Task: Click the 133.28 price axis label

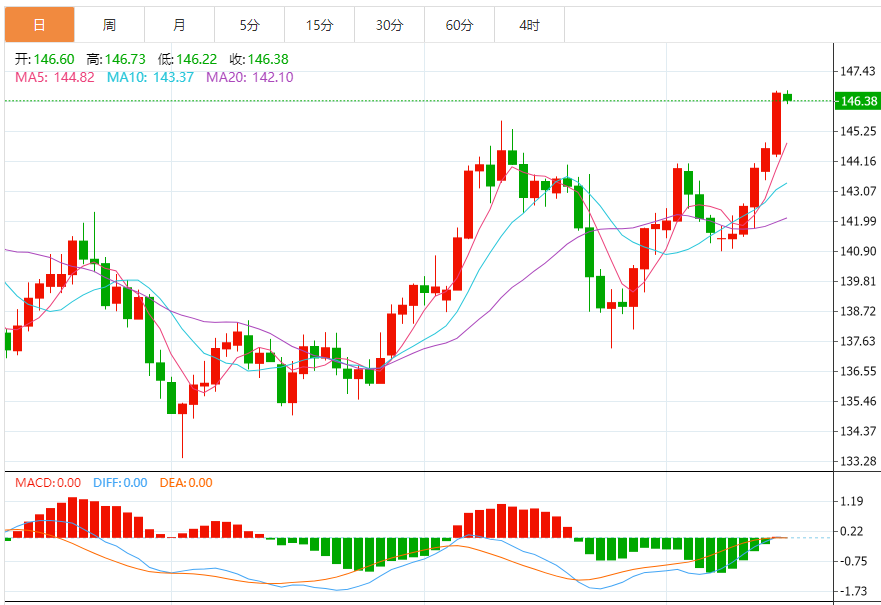Action: [858, 462]
